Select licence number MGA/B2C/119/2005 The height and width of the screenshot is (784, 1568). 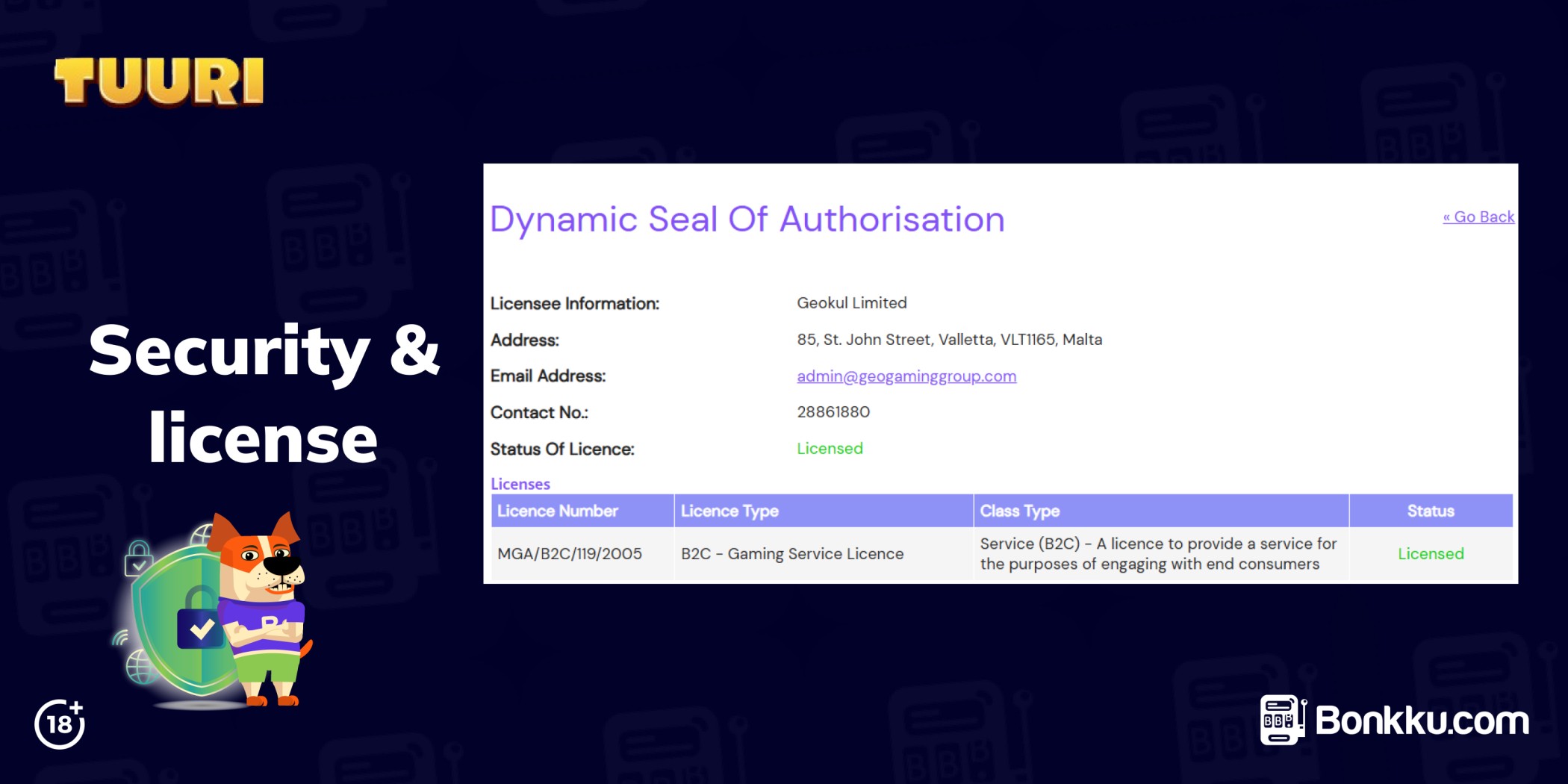point(570,554)
